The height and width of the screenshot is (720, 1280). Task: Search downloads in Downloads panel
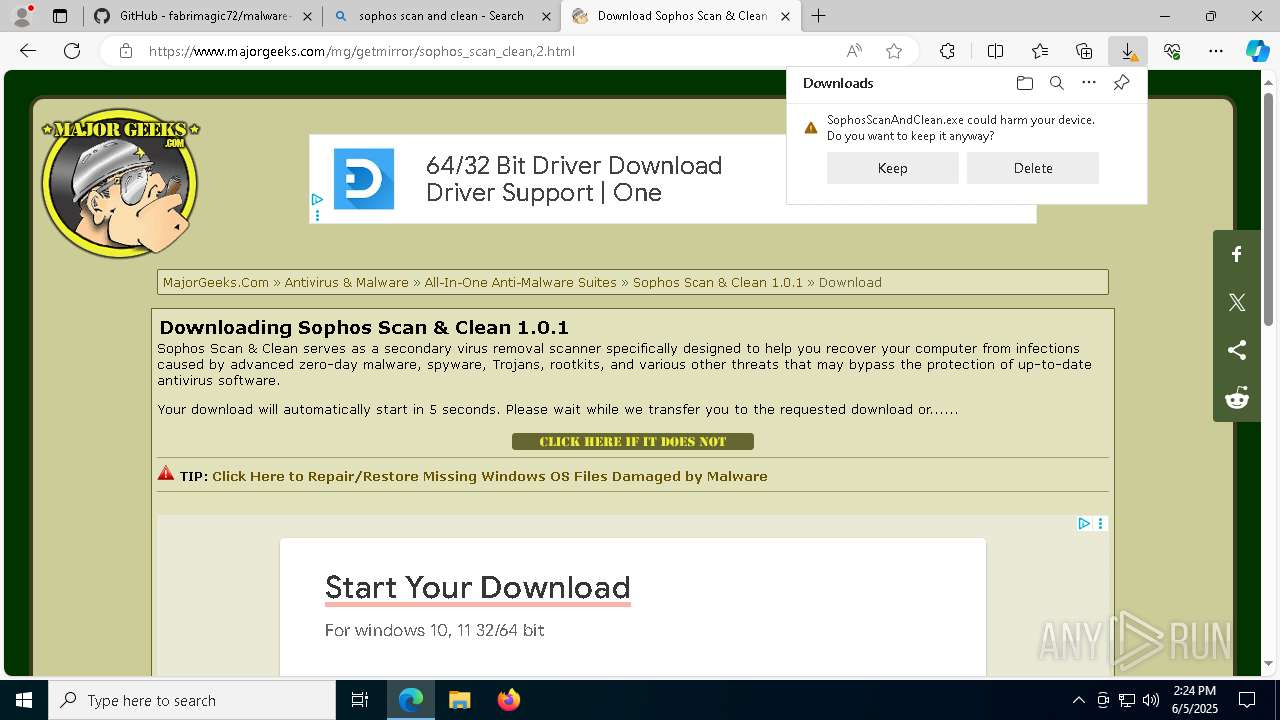[1056, 83]
